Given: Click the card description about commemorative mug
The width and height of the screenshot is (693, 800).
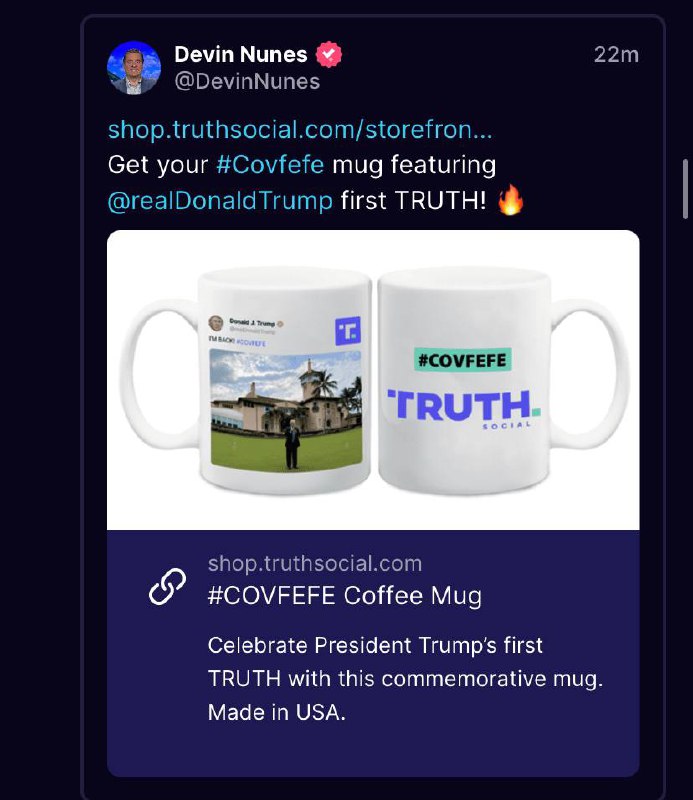Looking at the screenshot, I should coord(405,679).
